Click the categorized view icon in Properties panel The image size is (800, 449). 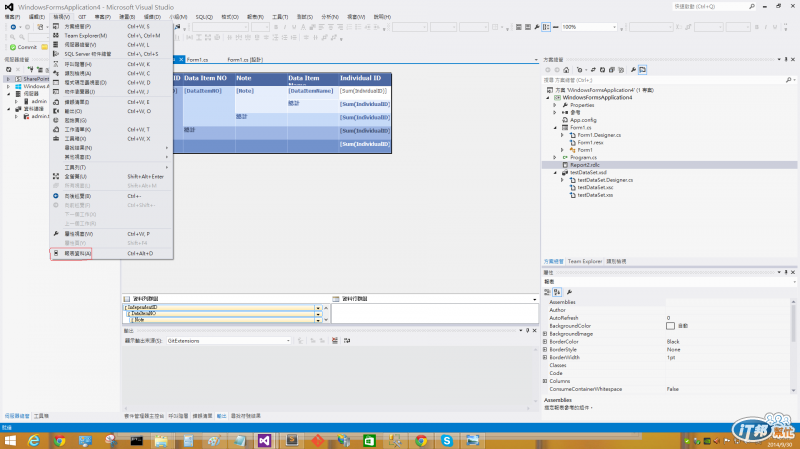tap(547, 292)
